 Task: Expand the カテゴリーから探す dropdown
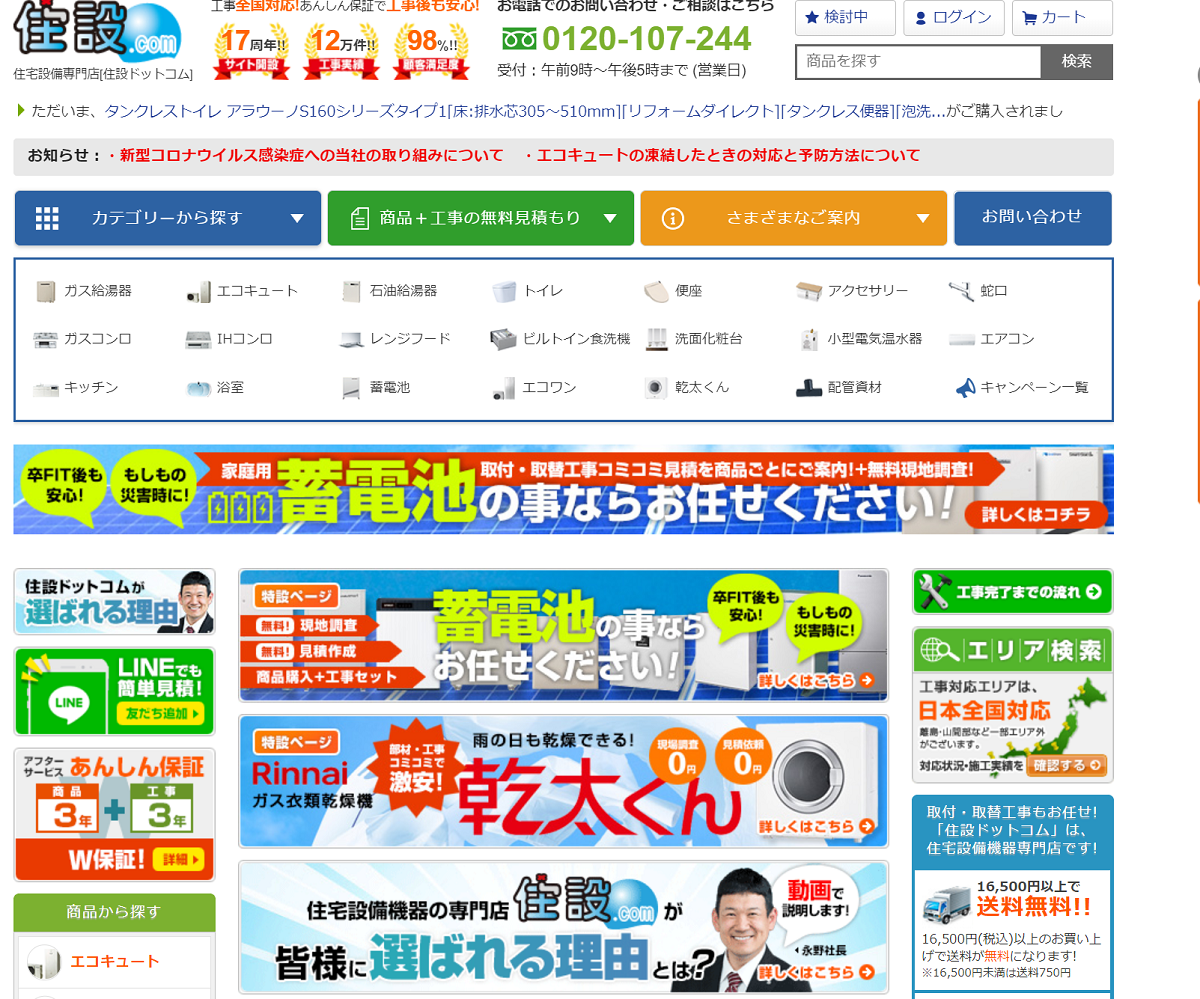(x=168, y=218)
